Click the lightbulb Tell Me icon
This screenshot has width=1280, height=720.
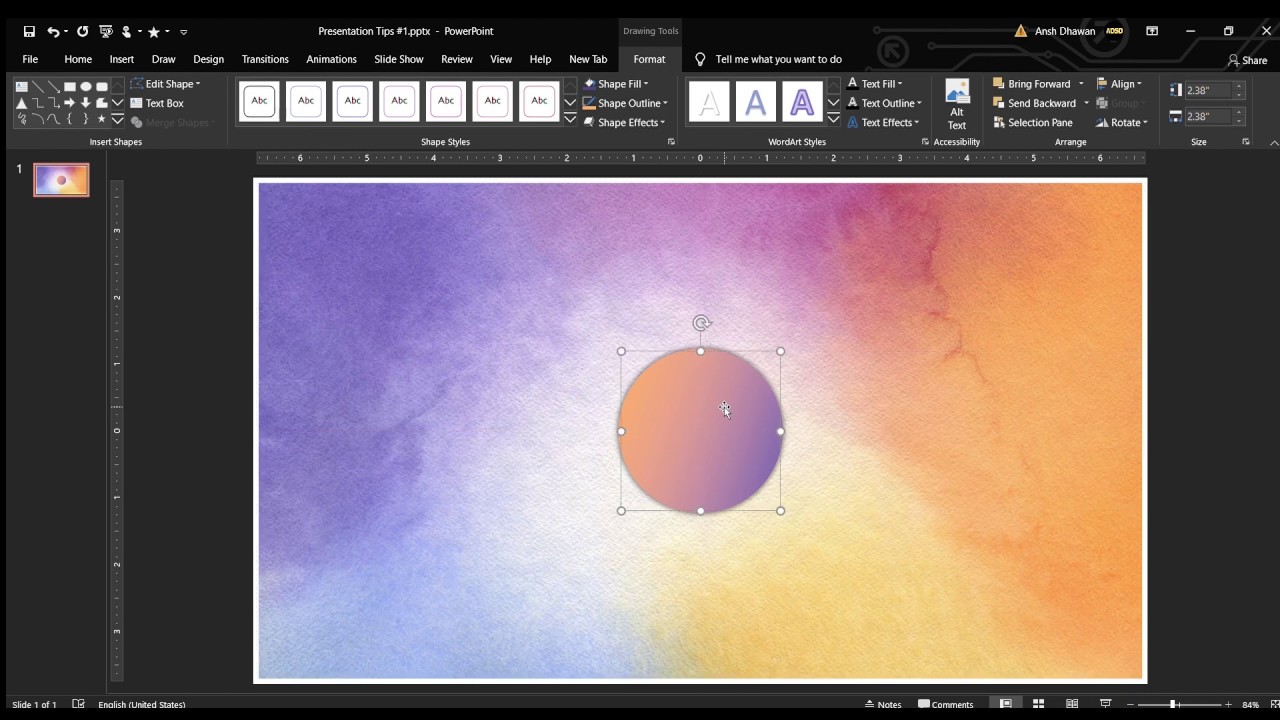click(700, 59)
